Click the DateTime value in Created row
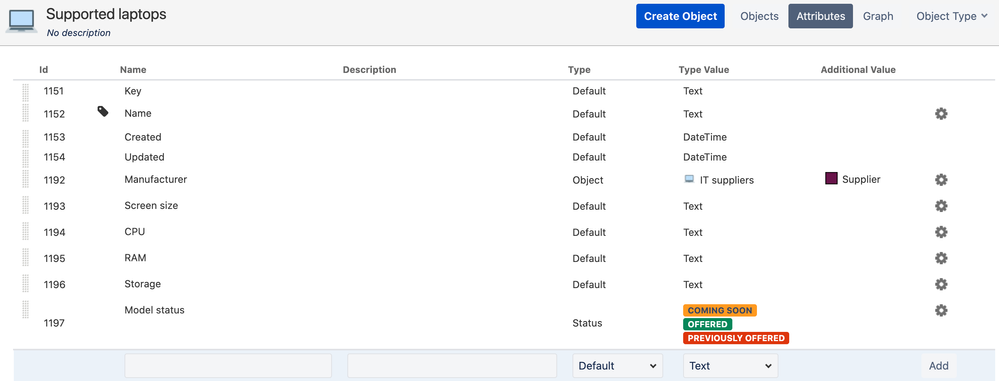Screen dimensions: 999x381 (x=705, y=137)
